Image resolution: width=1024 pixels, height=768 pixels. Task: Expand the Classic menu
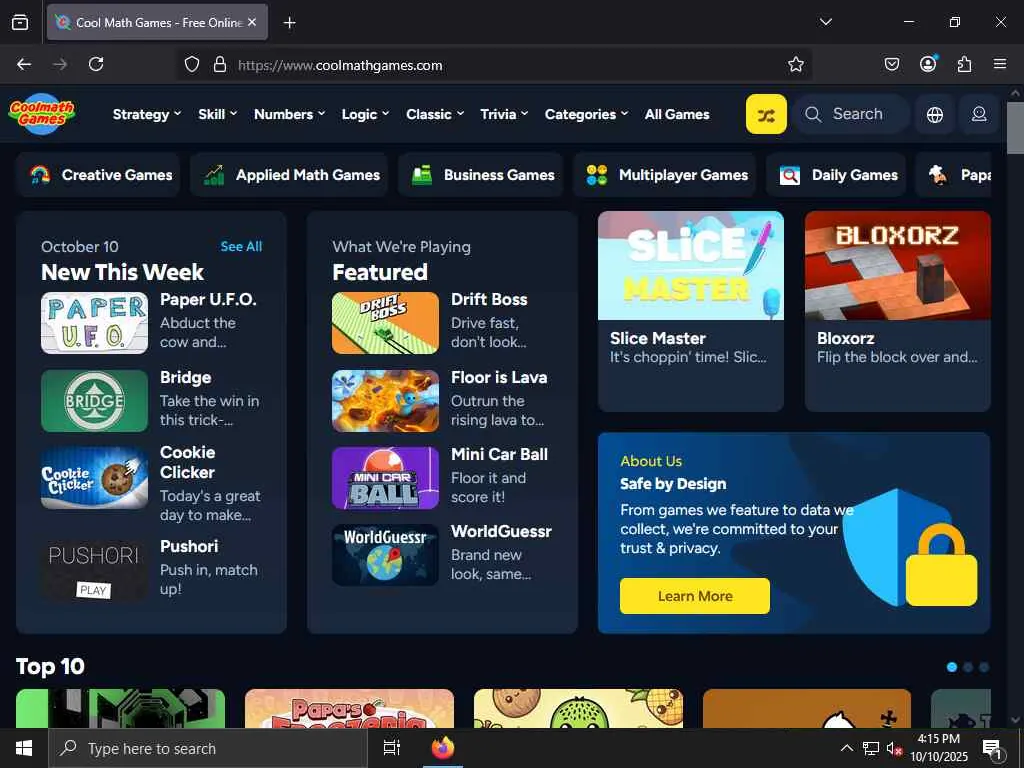tap(435, 114)
